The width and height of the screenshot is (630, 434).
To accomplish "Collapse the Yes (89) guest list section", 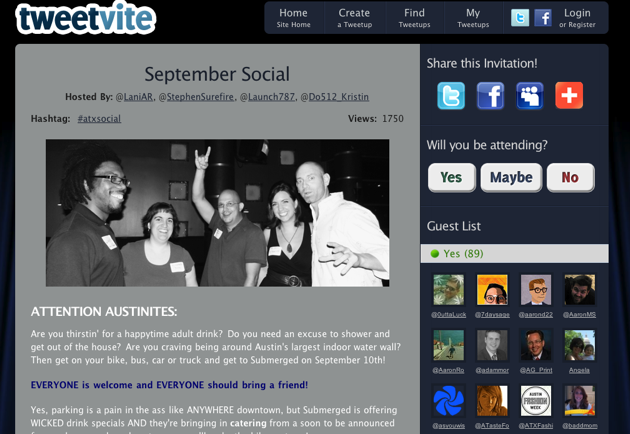I will [x=514, y=254].
